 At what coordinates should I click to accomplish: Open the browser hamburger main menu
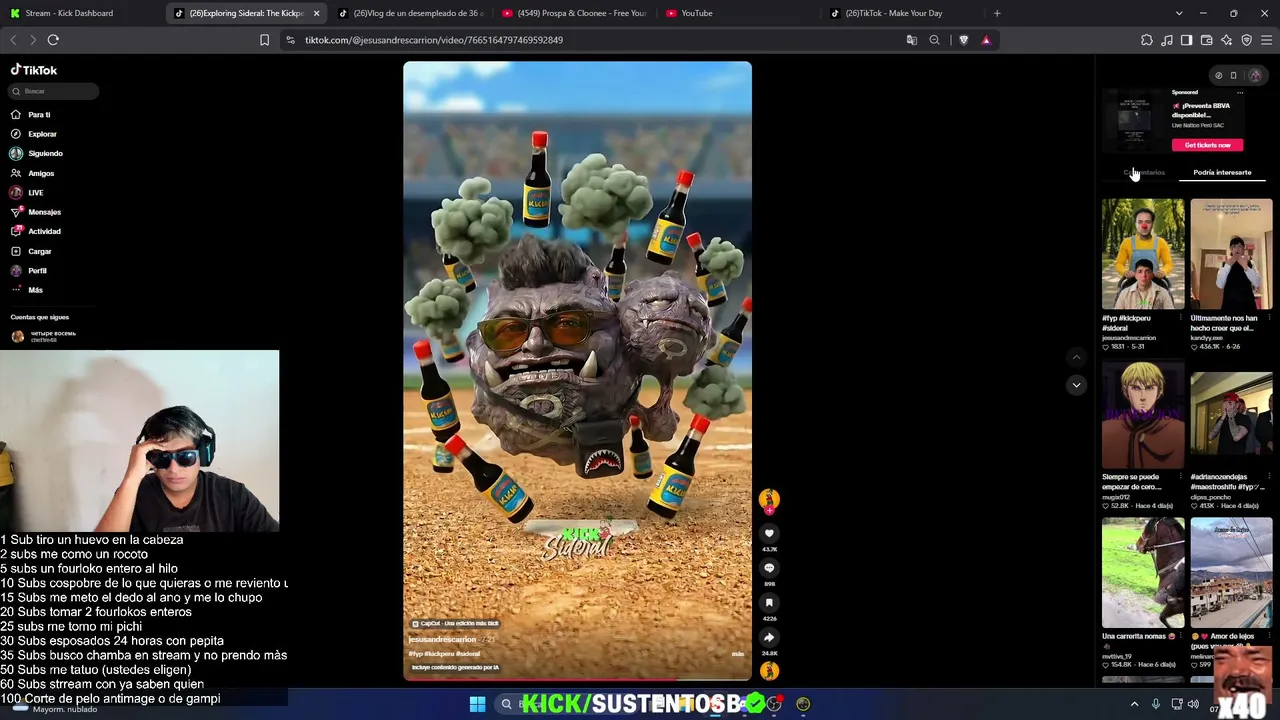[x=1266, y=40]
